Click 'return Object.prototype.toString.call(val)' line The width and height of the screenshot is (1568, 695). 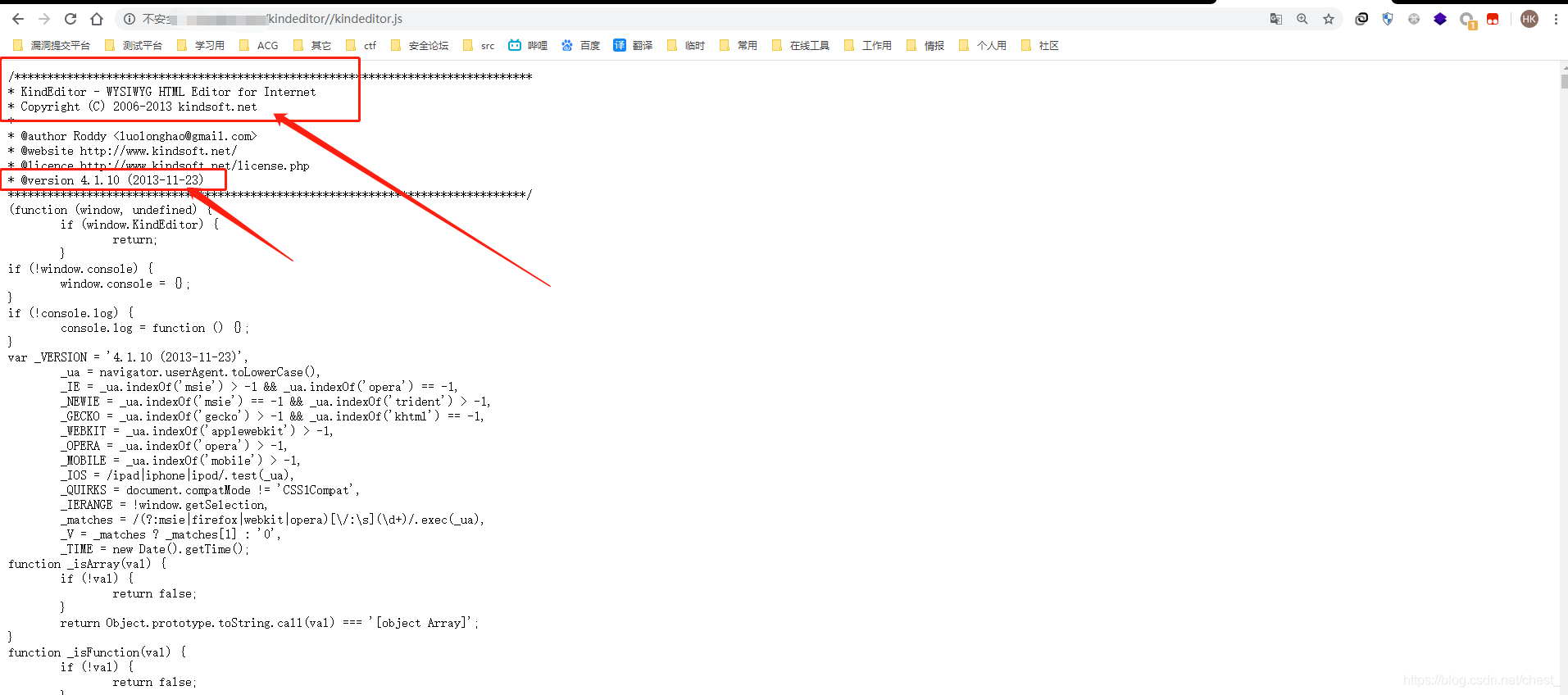(269, 623)
